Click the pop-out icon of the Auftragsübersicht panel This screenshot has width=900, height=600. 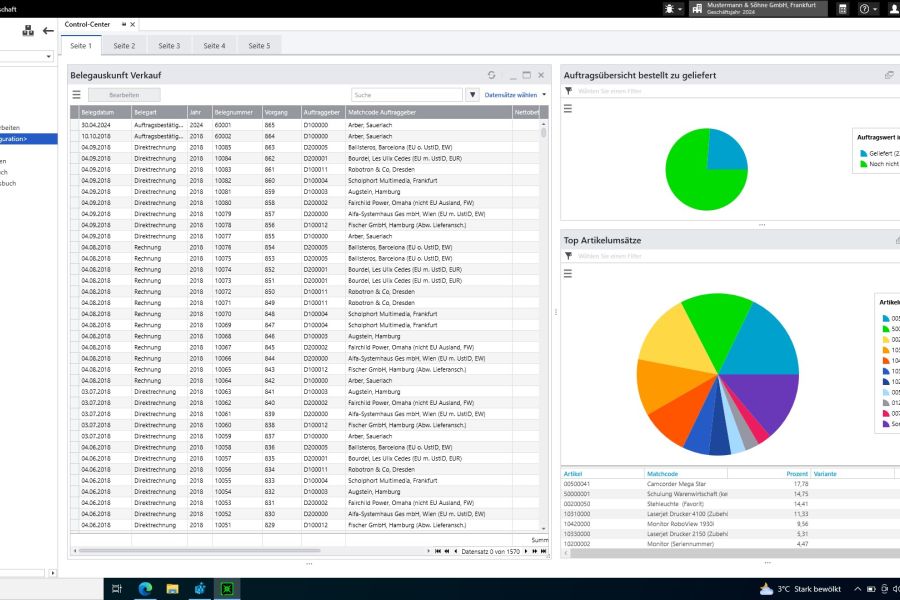889,75
